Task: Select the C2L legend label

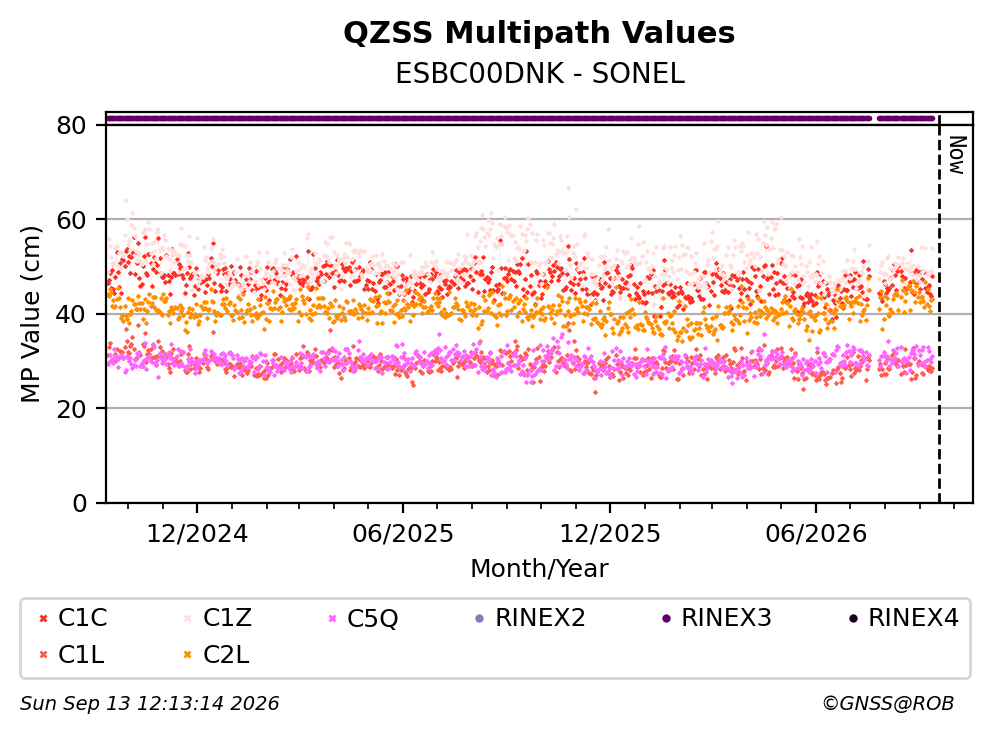Action: (226, 655)
